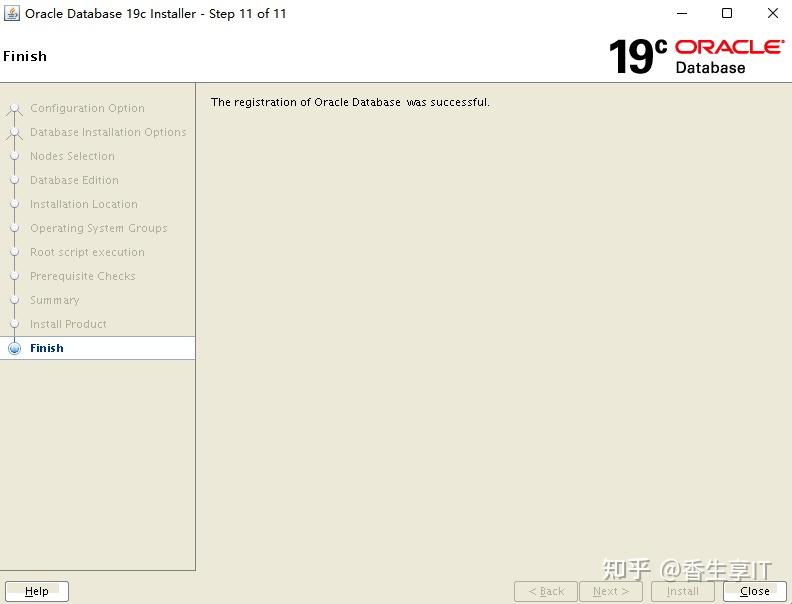Image resolution: width=792 pixels, height=604 pixels.
Task: Click the Java installer icon in title bar
Action: (12, 13)
